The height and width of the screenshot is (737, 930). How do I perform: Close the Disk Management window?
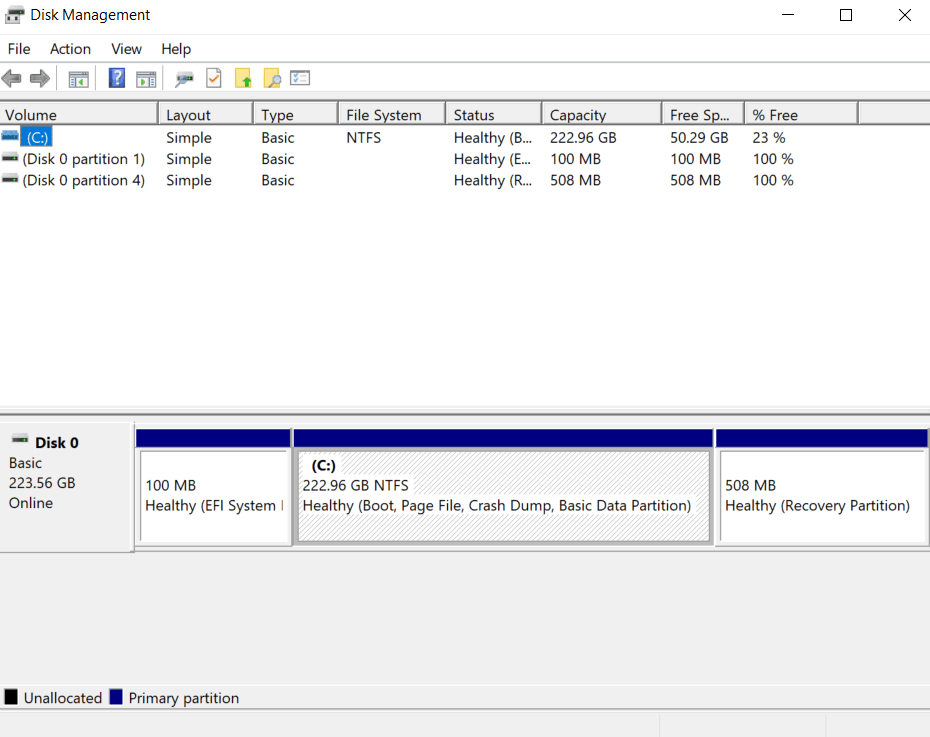pos(904,15)
